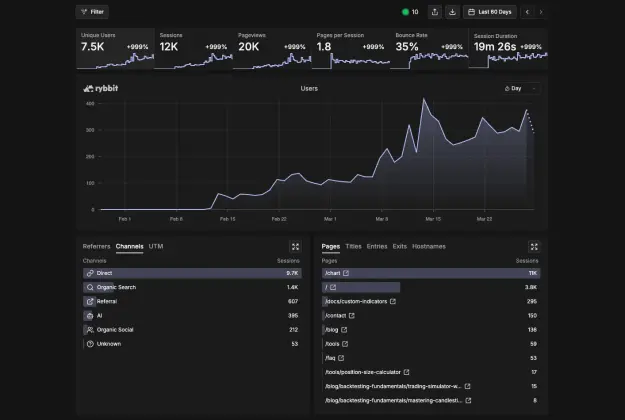This screenshot has width=625, height=420.
Task: Click the link icon beside Direct
Action: click(x=90, y=273)
